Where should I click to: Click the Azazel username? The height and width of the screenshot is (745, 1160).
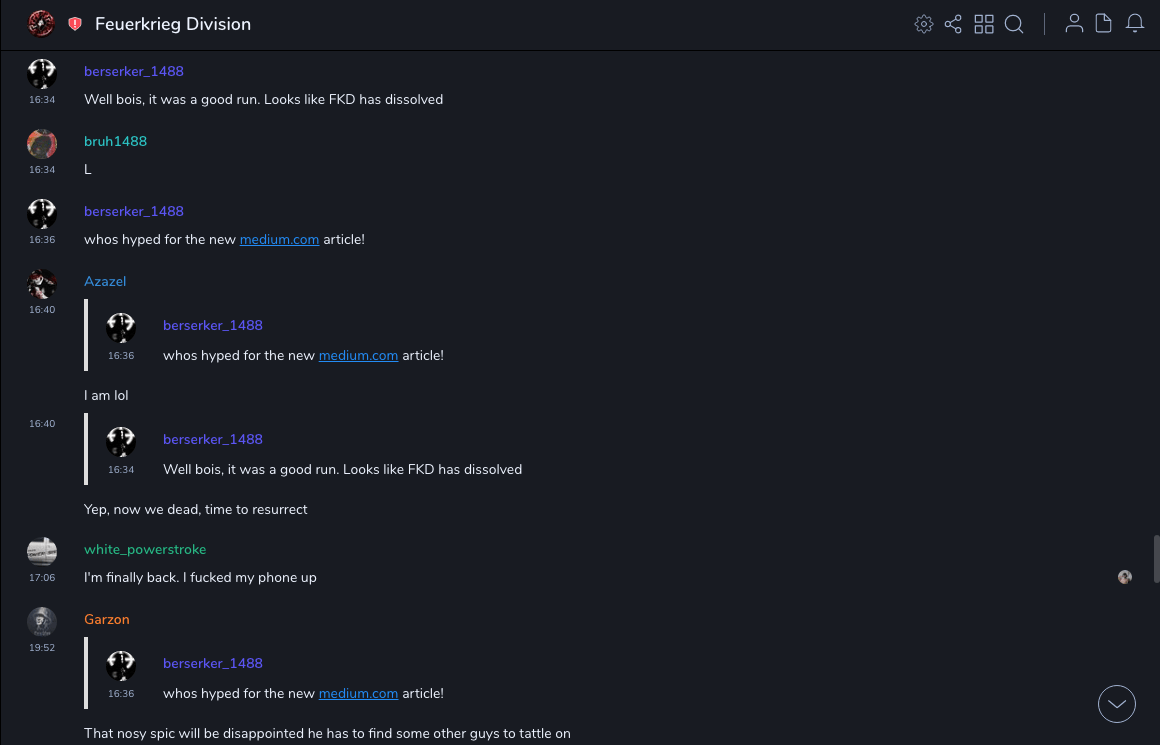pyautogui.click(x=105, y=282)
